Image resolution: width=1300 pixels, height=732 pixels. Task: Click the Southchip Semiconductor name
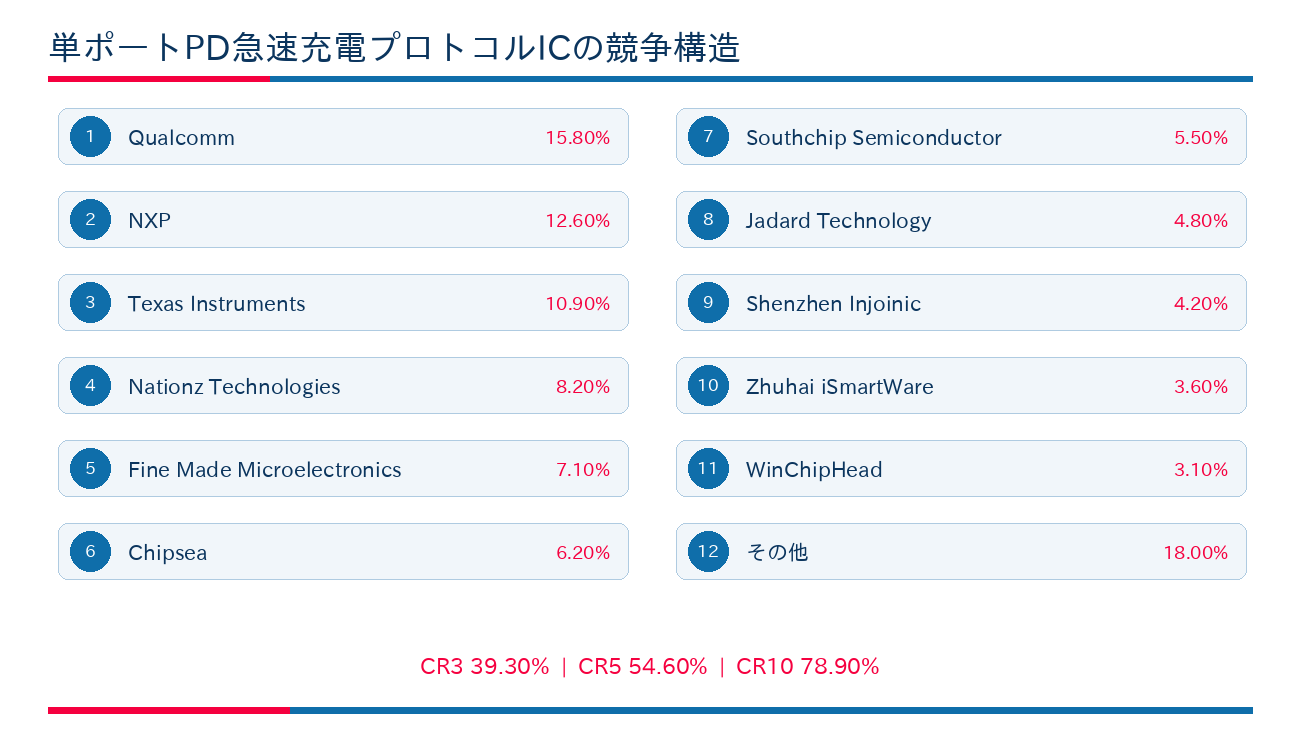tap(873, 138)
